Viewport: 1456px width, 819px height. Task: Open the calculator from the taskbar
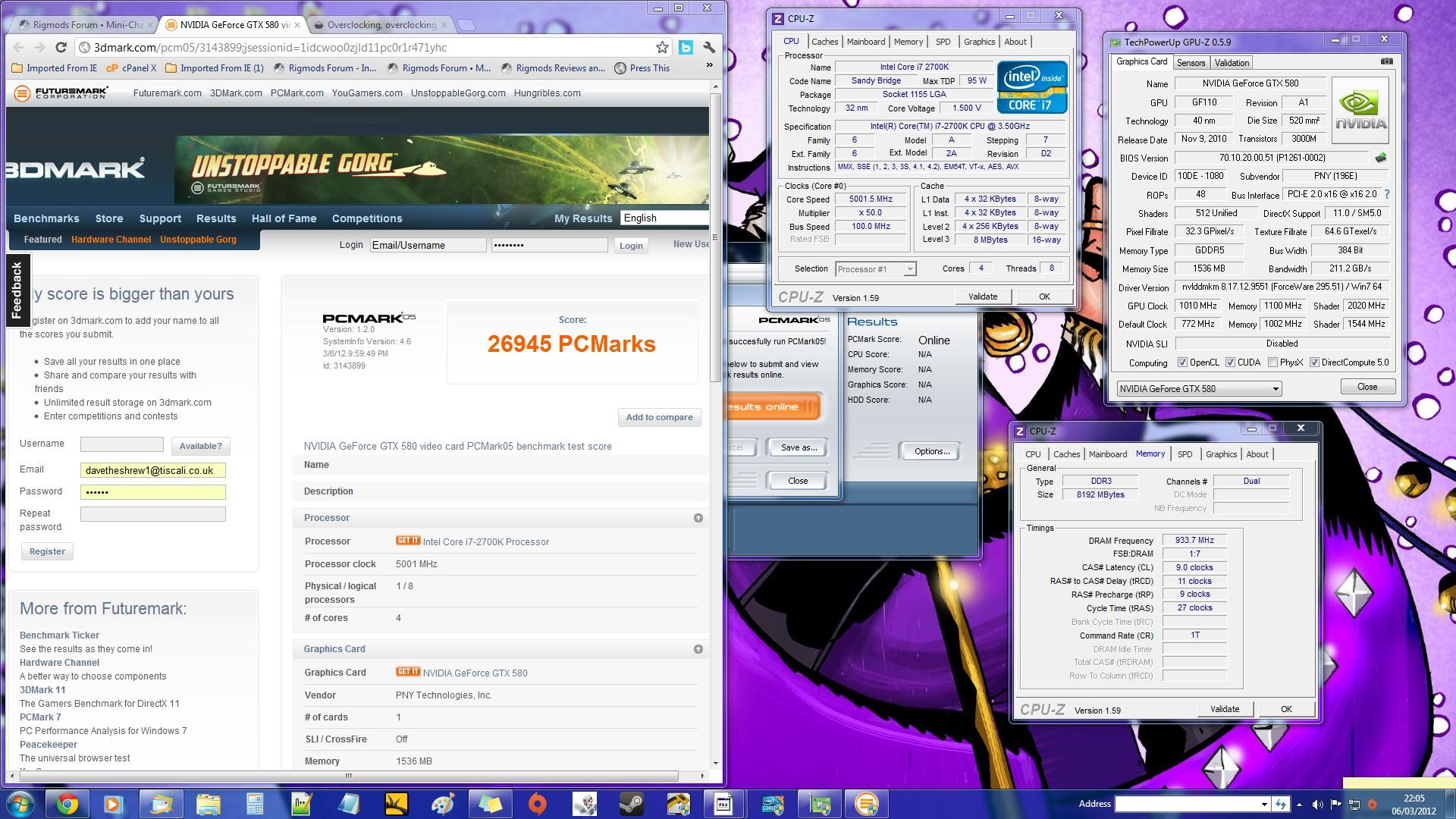[x=255, y=803]
